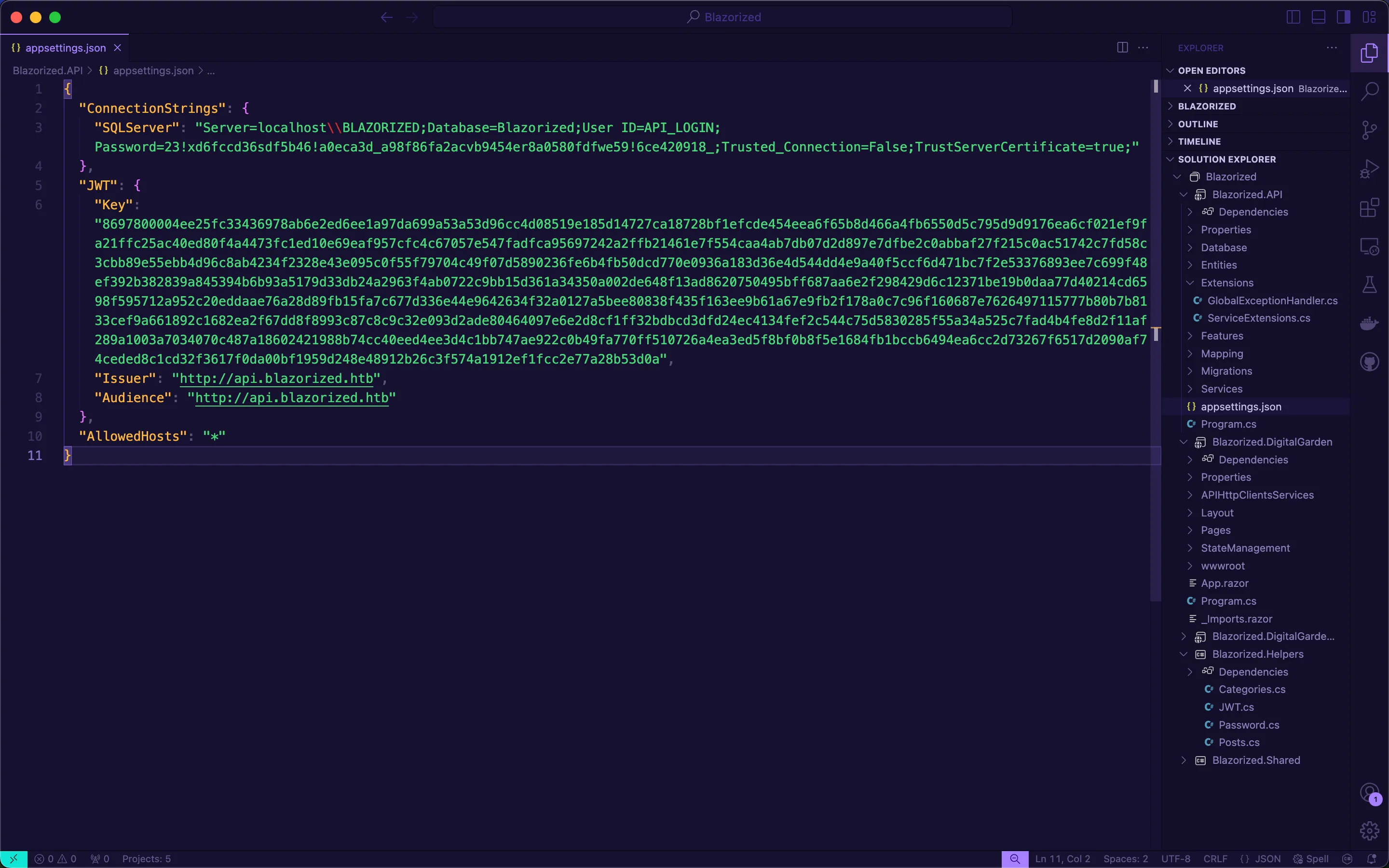1389x868 pixels.
Task: Click the ports forwarded status item
Action: point(100,859)
